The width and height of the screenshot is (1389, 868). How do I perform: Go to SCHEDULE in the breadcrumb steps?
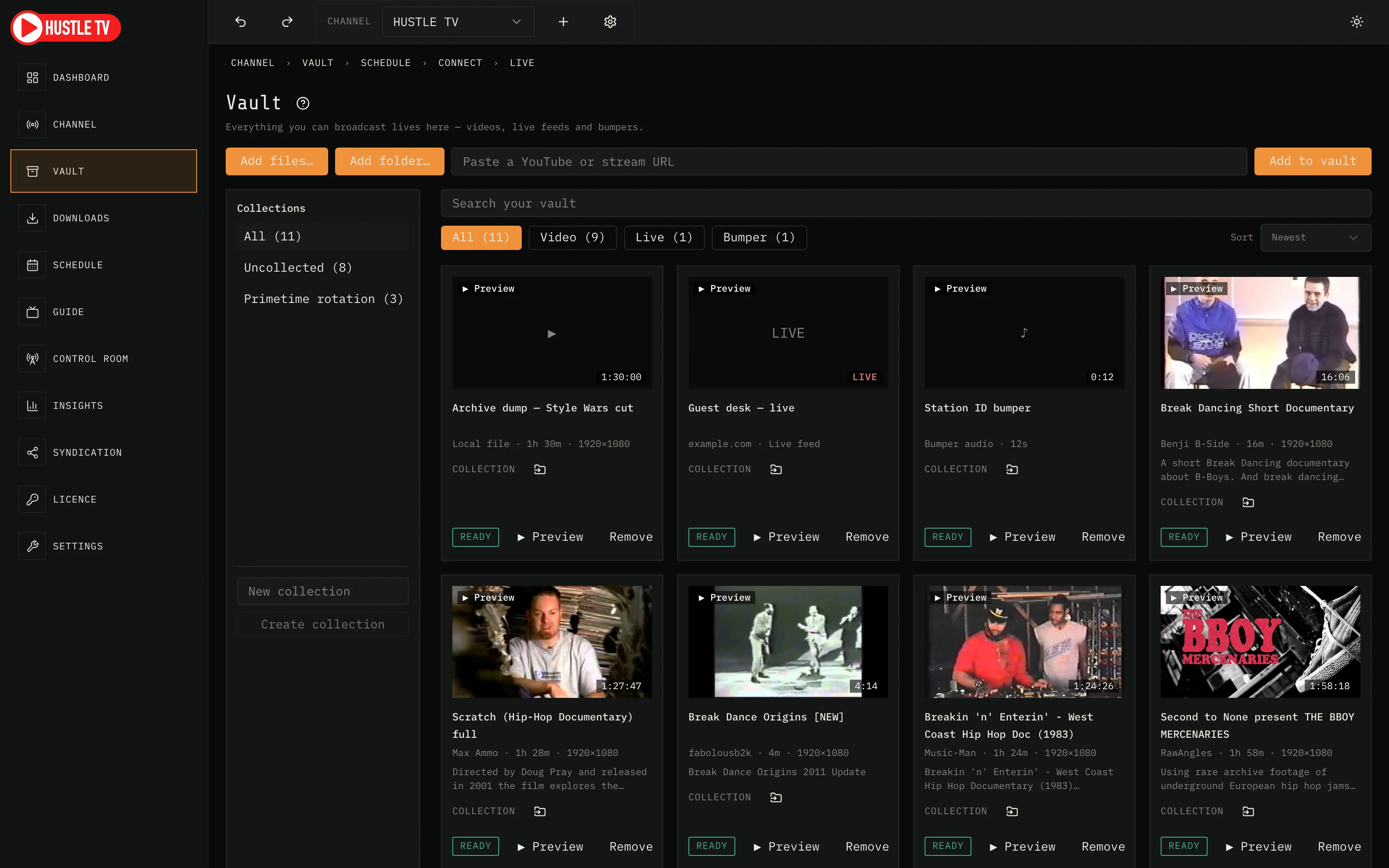pyautogui.click(x=386, y=63)
